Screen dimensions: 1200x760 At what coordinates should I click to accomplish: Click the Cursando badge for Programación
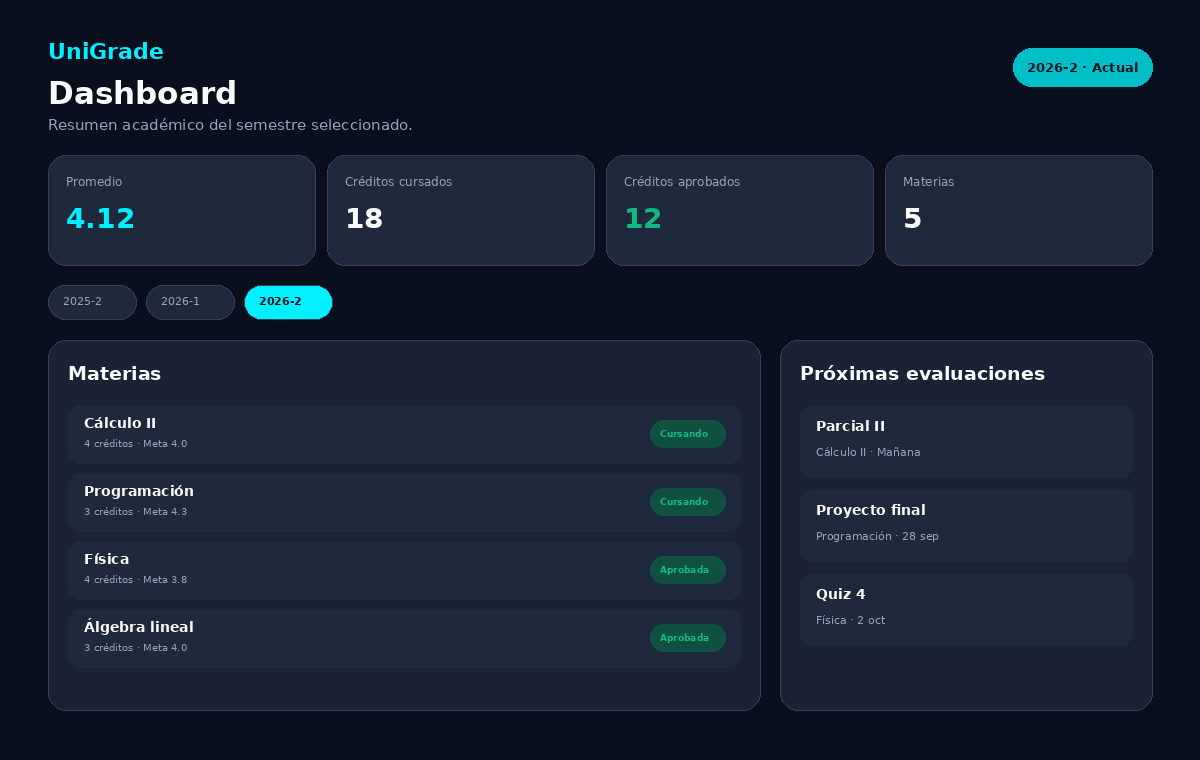point(688,502)
